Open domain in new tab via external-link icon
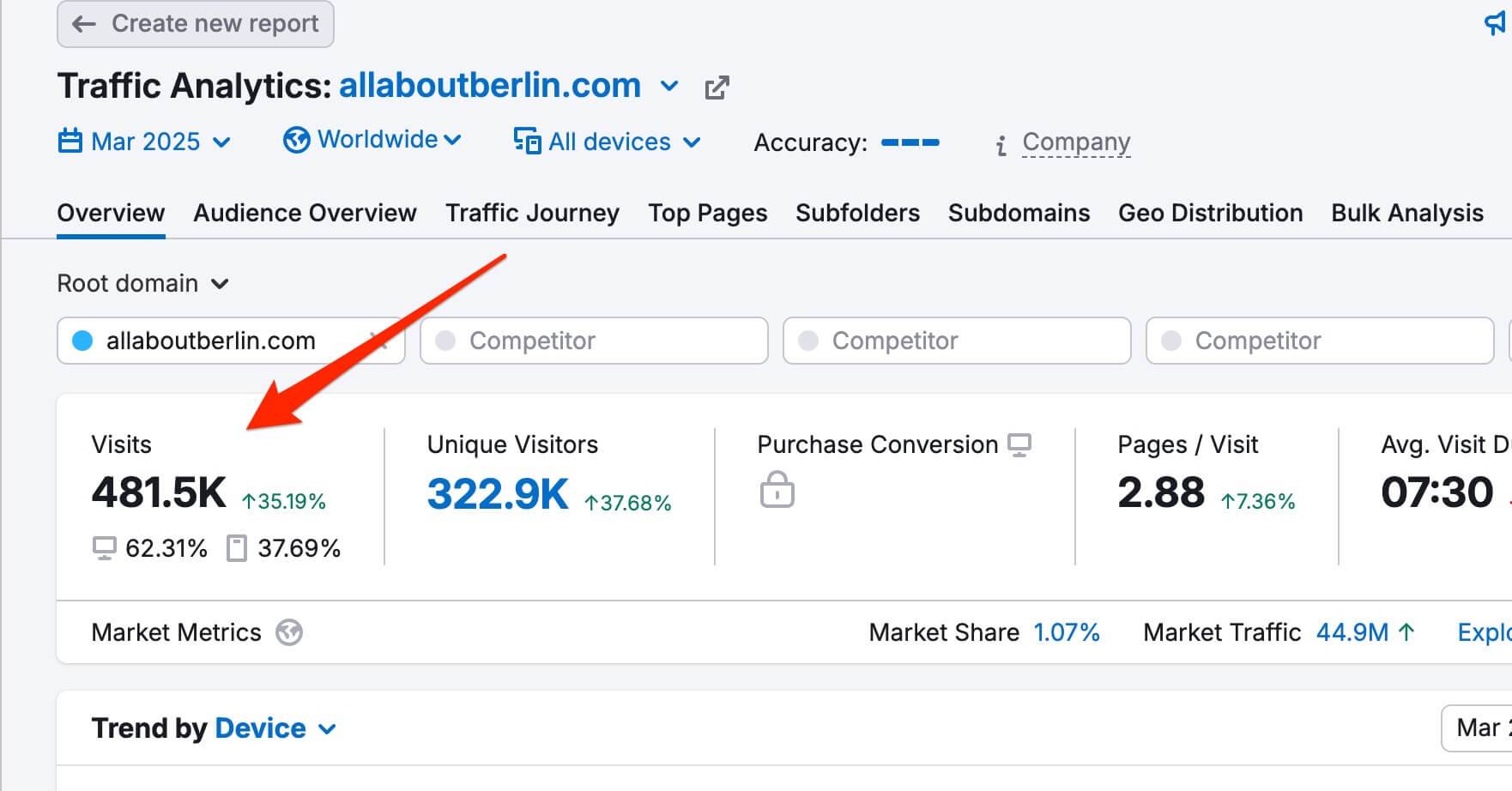Viewport: 1512px width, 791px height. click(717, 88)
